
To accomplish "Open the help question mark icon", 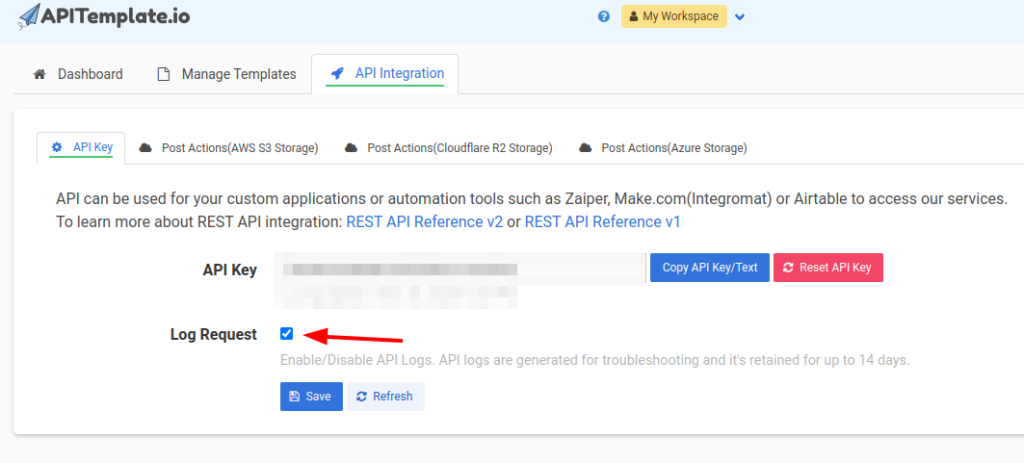I will pos(604,16).
